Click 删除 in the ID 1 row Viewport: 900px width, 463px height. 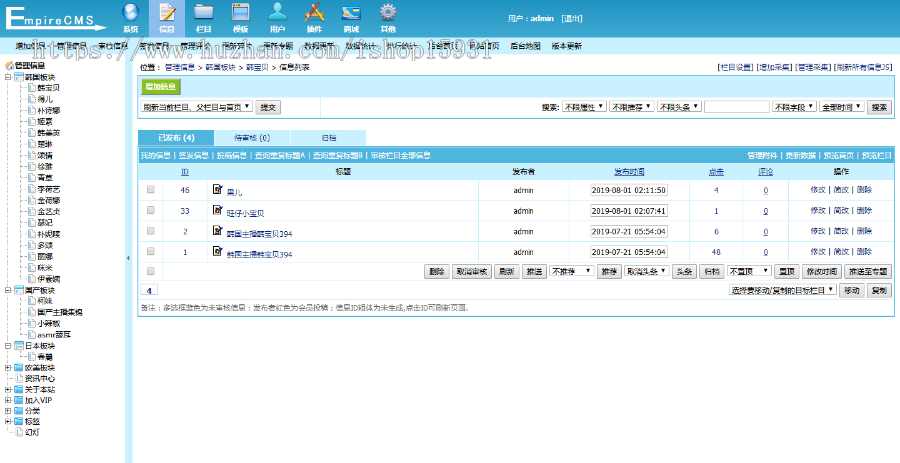point(864,252)
